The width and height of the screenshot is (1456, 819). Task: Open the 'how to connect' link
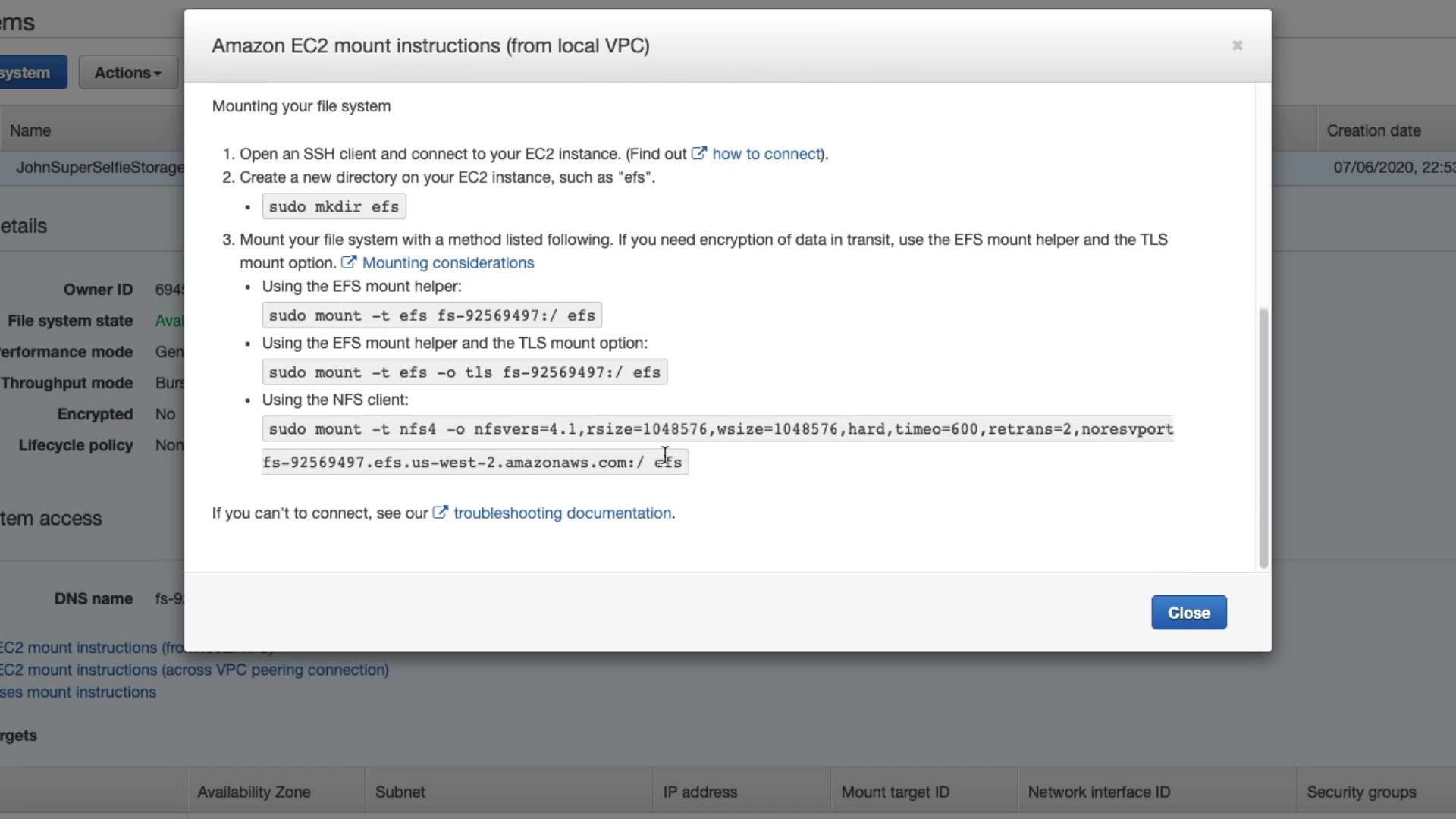(766, 154)
